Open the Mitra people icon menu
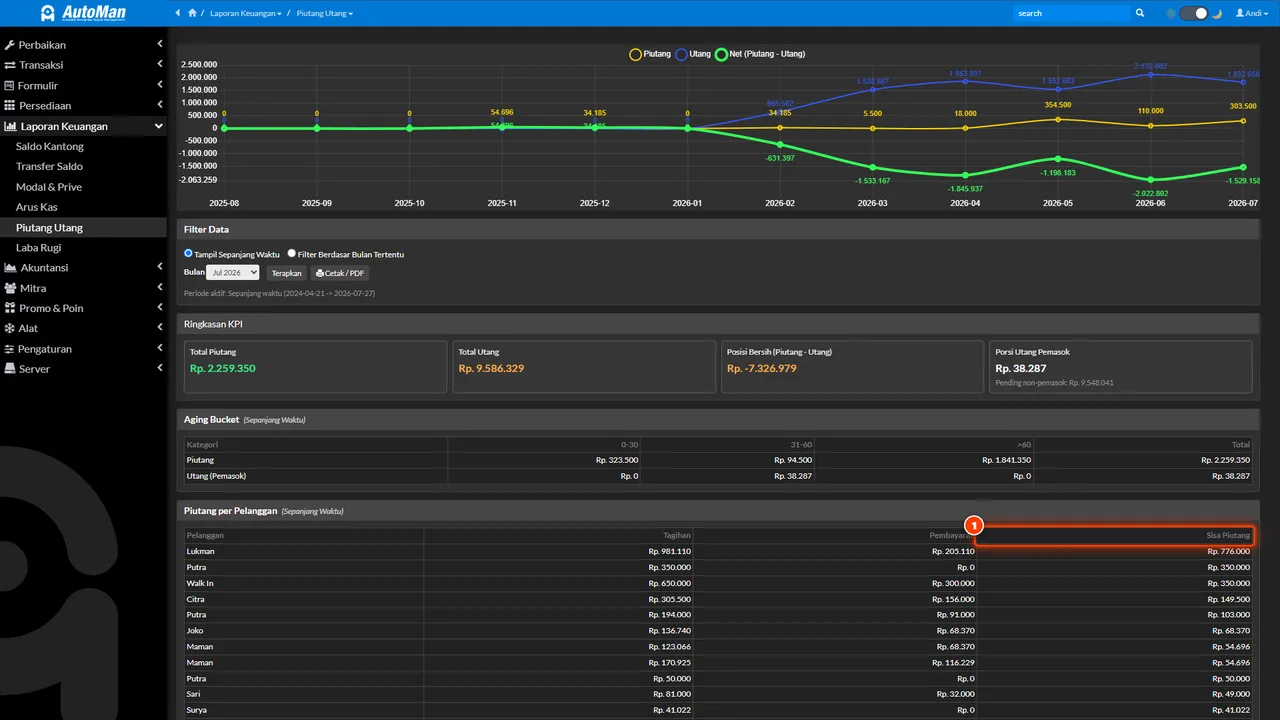 coord(83,288)
